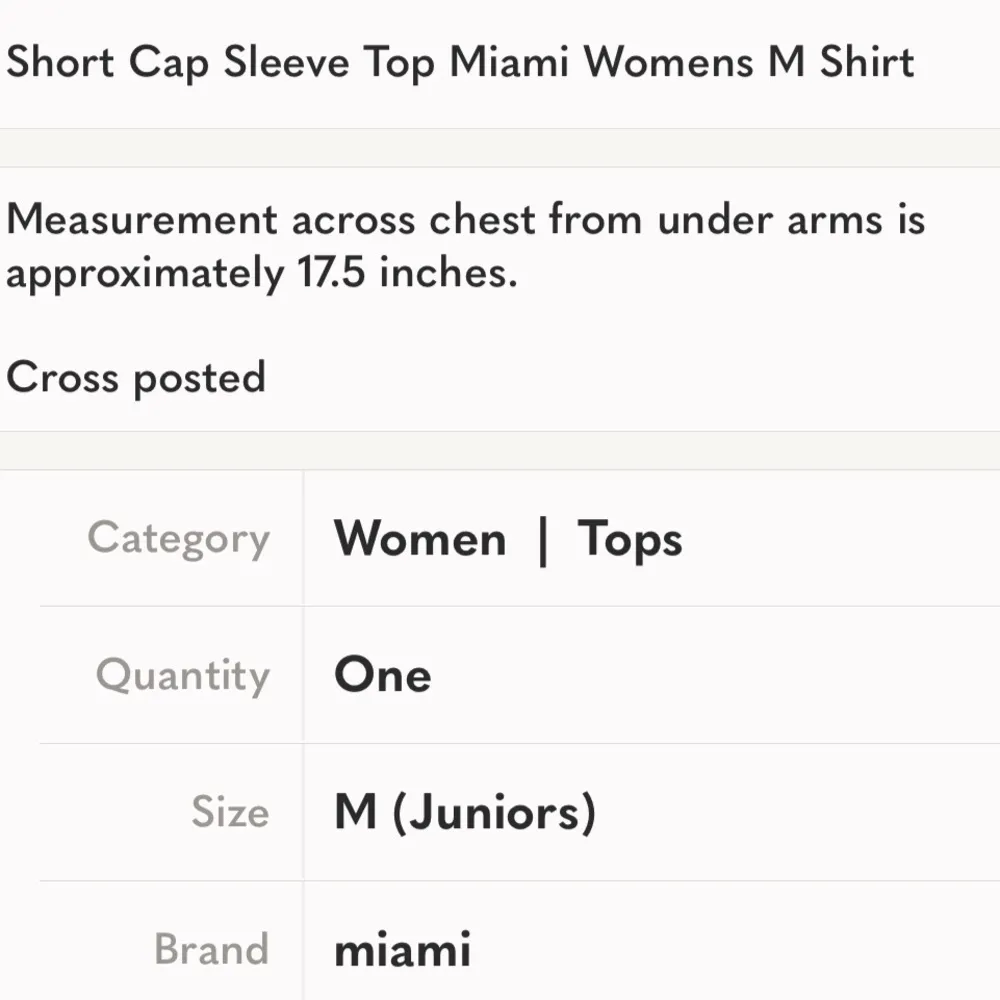The height and width of the screenshot is (1000, 1000).
Task: Click the Women category link
Action: (420, 540)
